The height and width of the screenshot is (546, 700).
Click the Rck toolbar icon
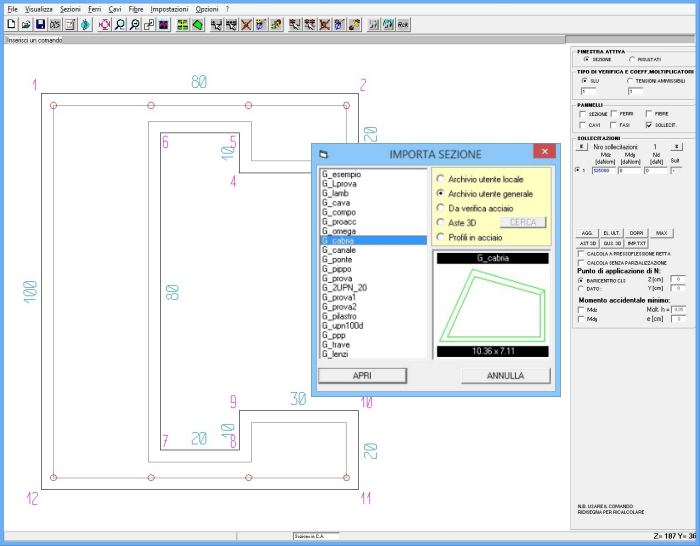coord(403,24)
